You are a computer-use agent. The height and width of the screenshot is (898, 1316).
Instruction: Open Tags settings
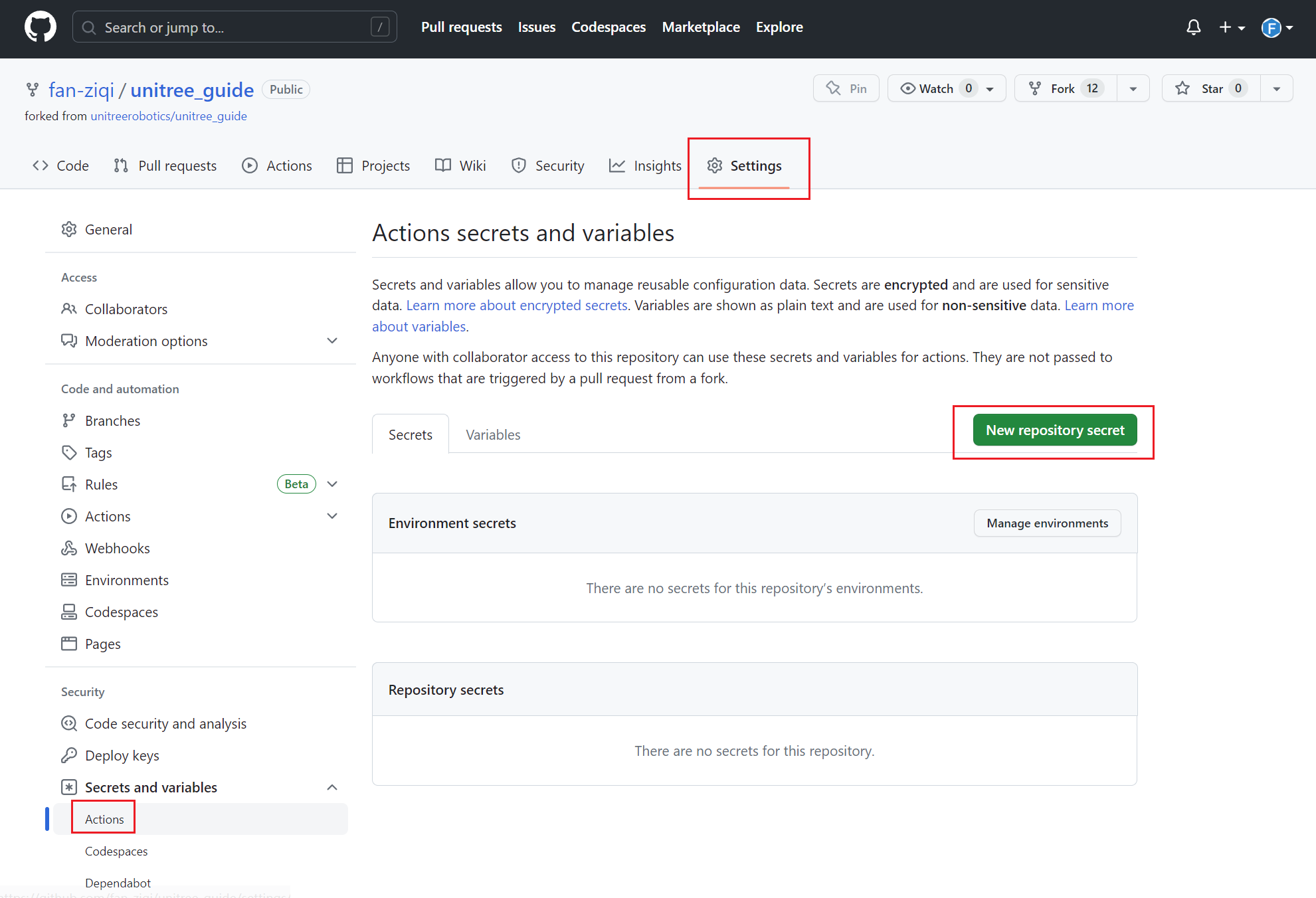201,452
